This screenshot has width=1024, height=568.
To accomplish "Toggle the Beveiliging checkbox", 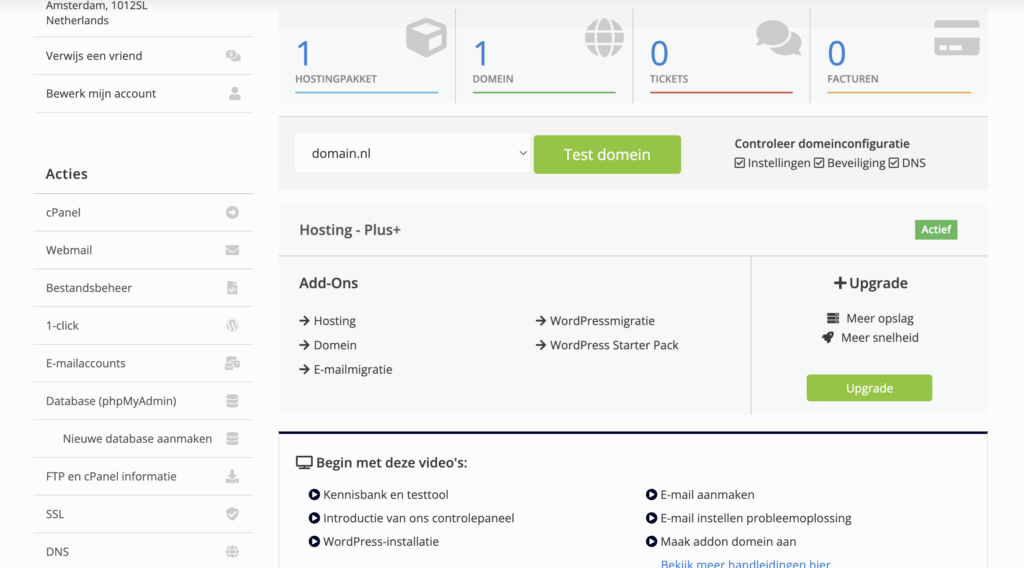I will 819,163.
